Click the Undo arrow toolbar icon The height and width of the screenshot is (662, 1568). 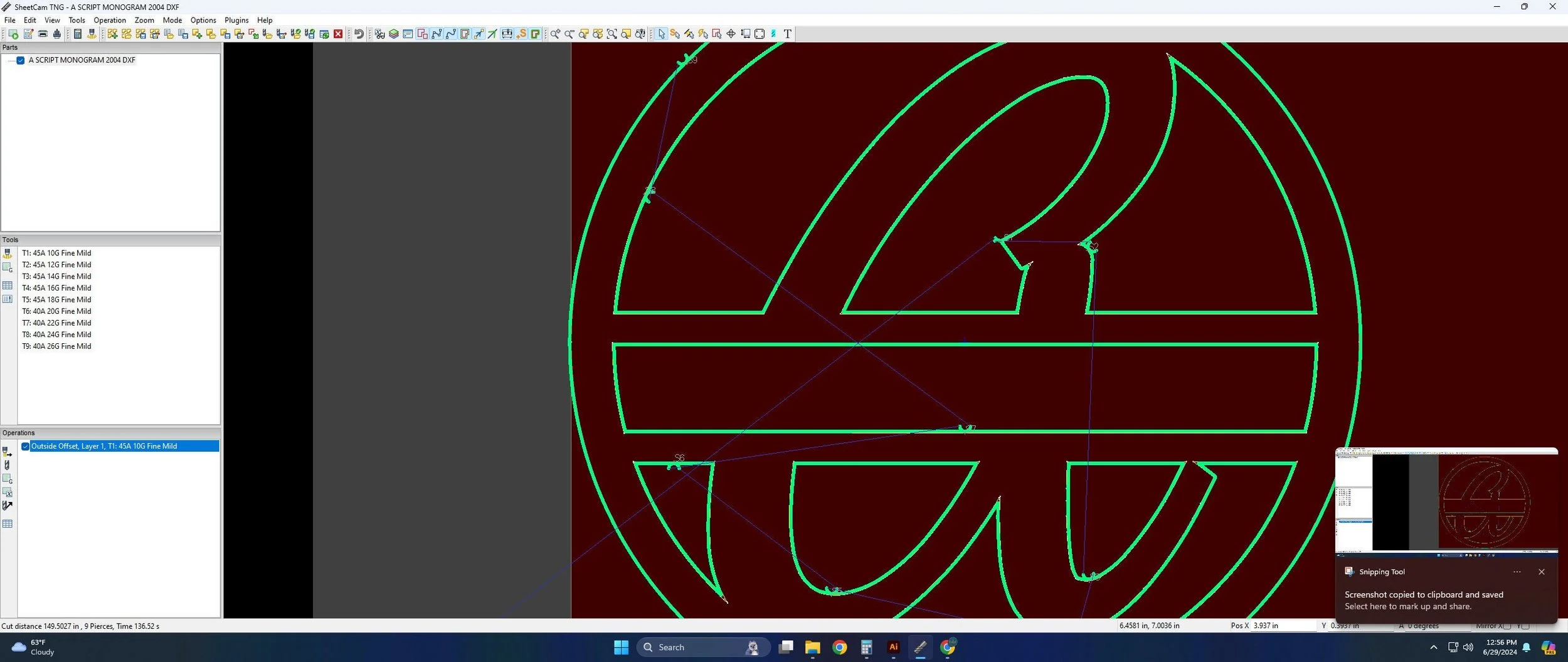(359, 34)
